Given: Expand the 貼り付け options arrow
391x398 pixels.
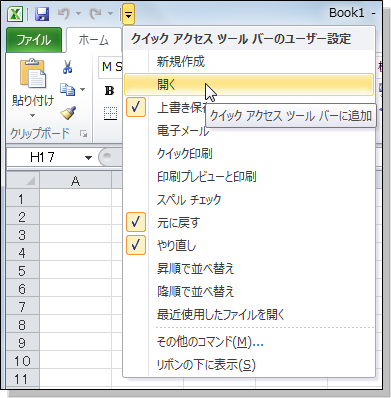Looking at the screenshot, I should 32,116.
